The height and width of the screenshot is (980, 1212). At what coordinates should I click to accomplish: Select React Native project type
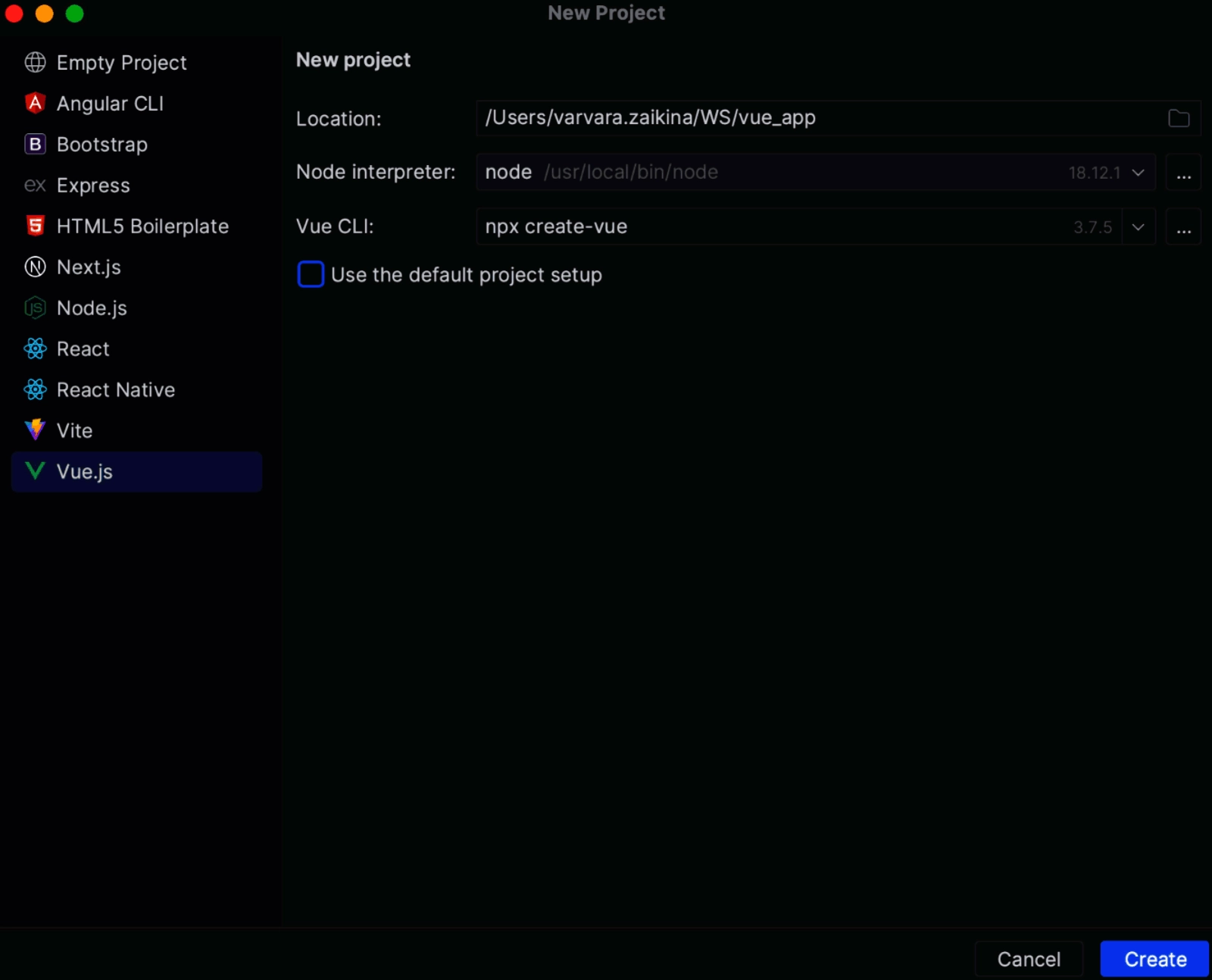[x=136, y=389]
